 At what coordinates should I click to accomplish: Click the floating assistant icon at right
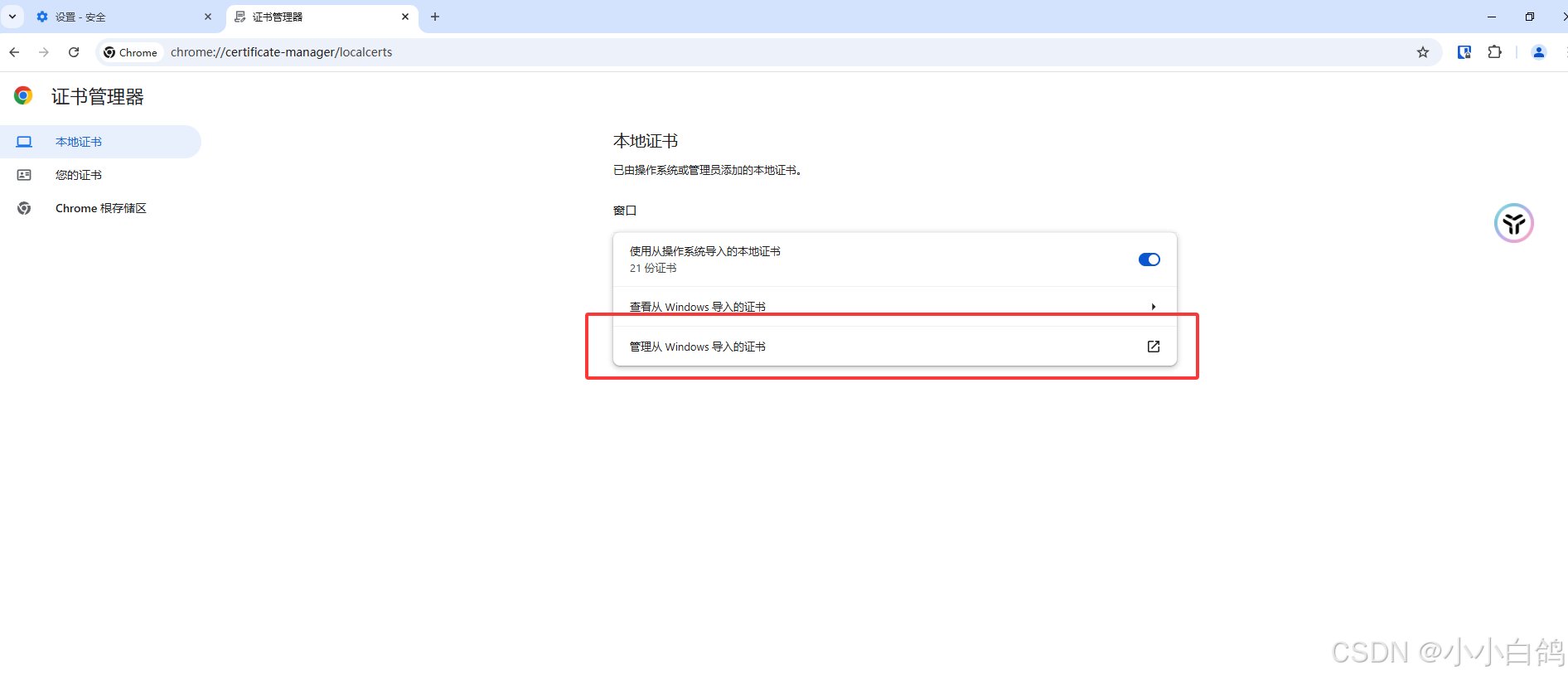1513,223
